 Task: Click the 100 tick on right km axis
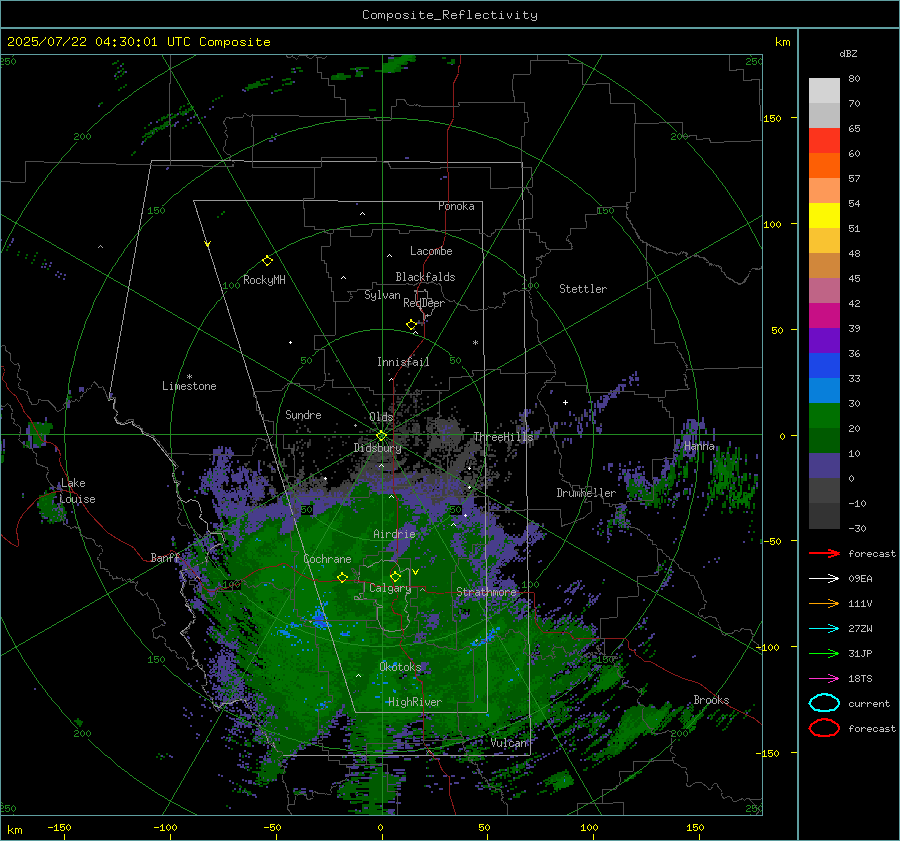pyautogui.click(x=772, y=224)
